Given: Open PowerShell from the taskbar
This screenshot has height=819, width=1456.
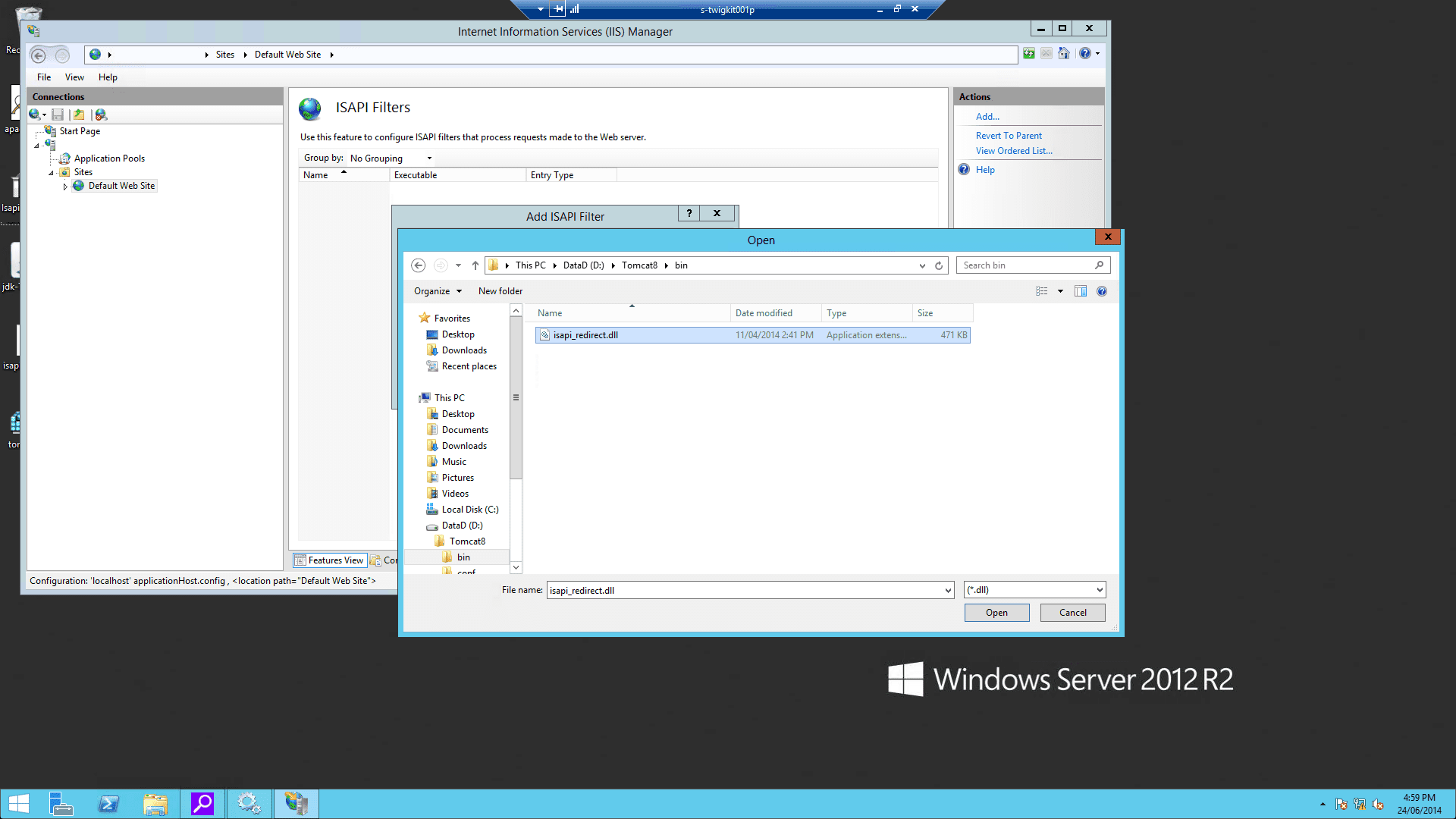Looking at the screenshot, I should 108,804.
